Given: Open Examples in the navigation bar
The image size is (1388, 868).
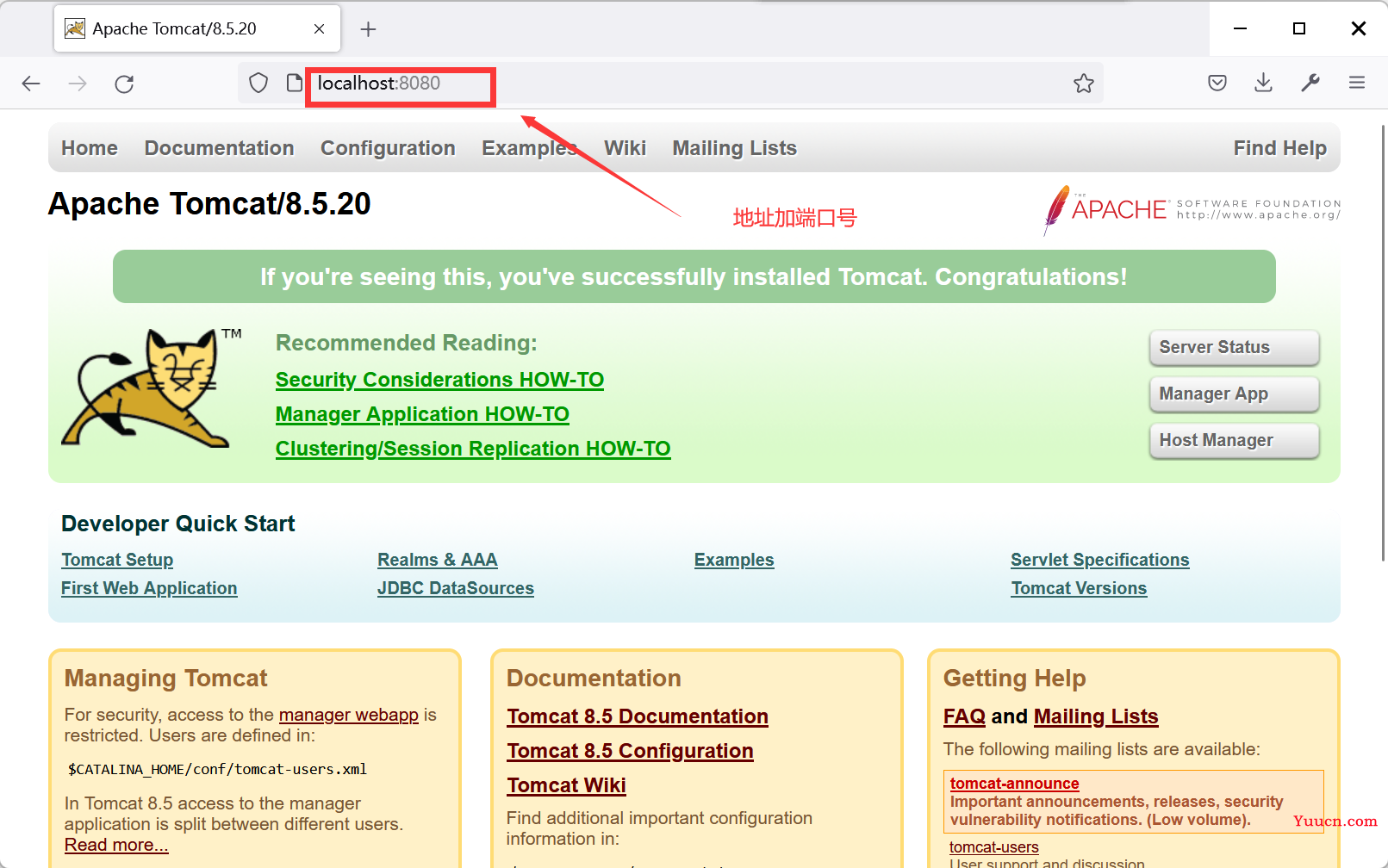Looking at the screenshot, I should pos(529,148).
